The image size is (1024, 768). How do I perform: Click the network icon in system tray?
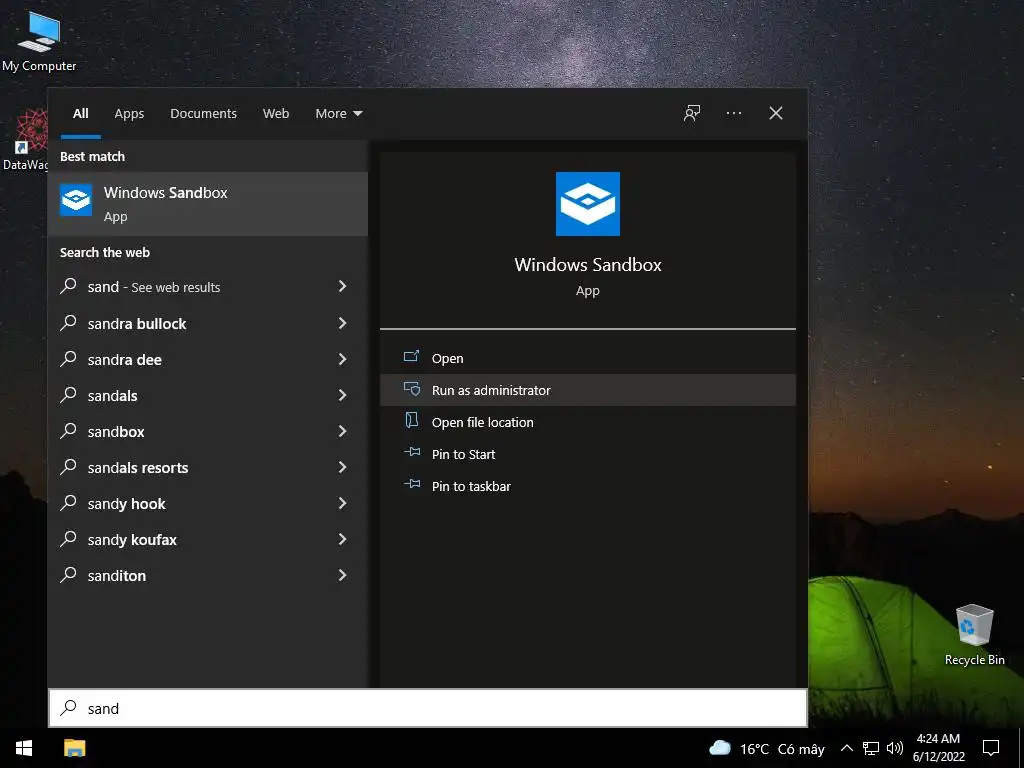click(x=871, y=748)
